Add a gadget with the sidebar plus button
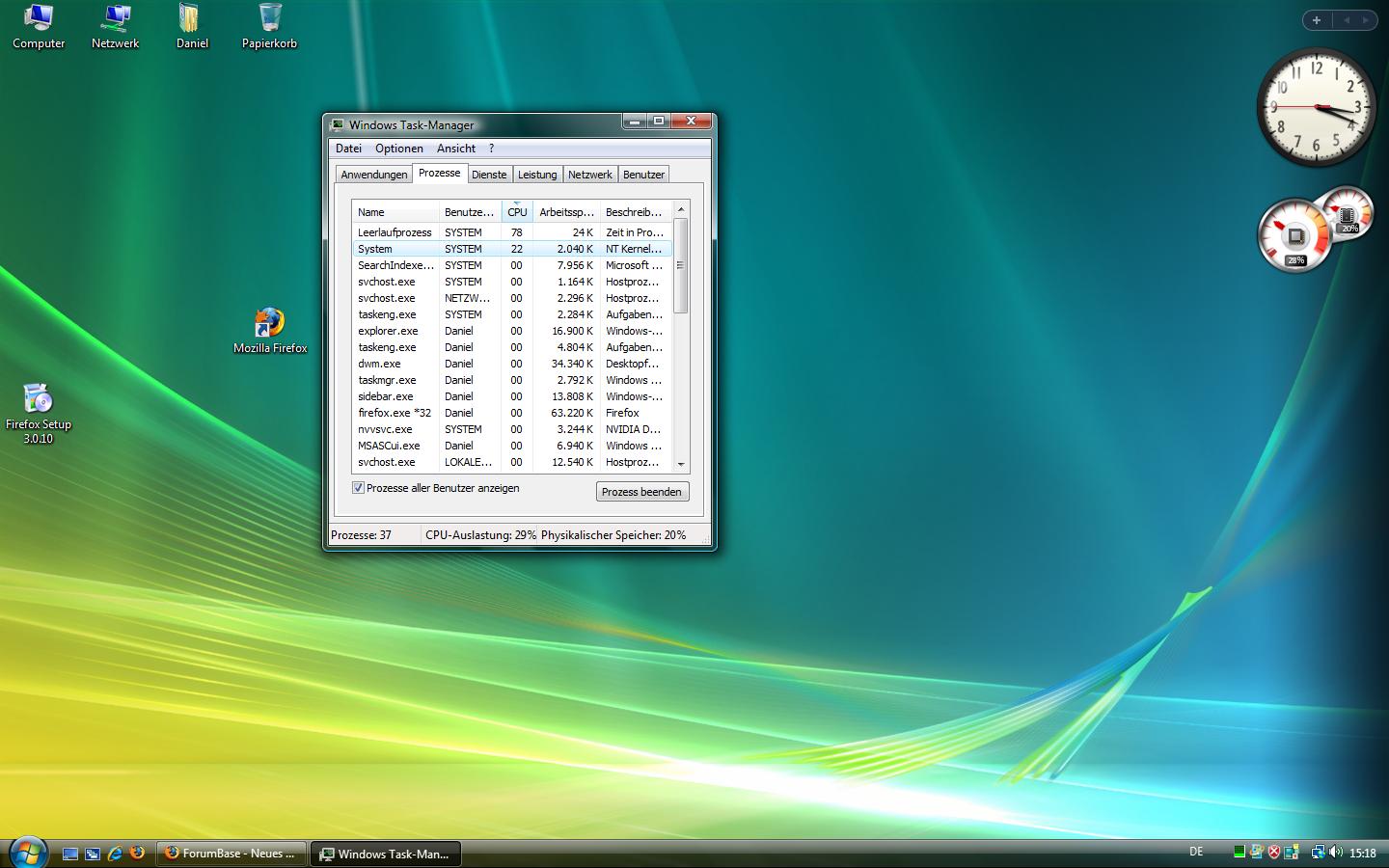Viewport: 1389px width, 868px height. (1317, 20)
